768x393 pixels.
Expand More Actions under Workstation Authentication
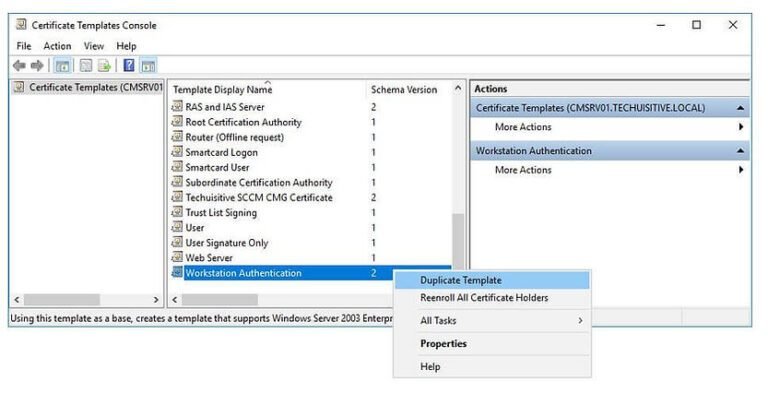point(610,170)
